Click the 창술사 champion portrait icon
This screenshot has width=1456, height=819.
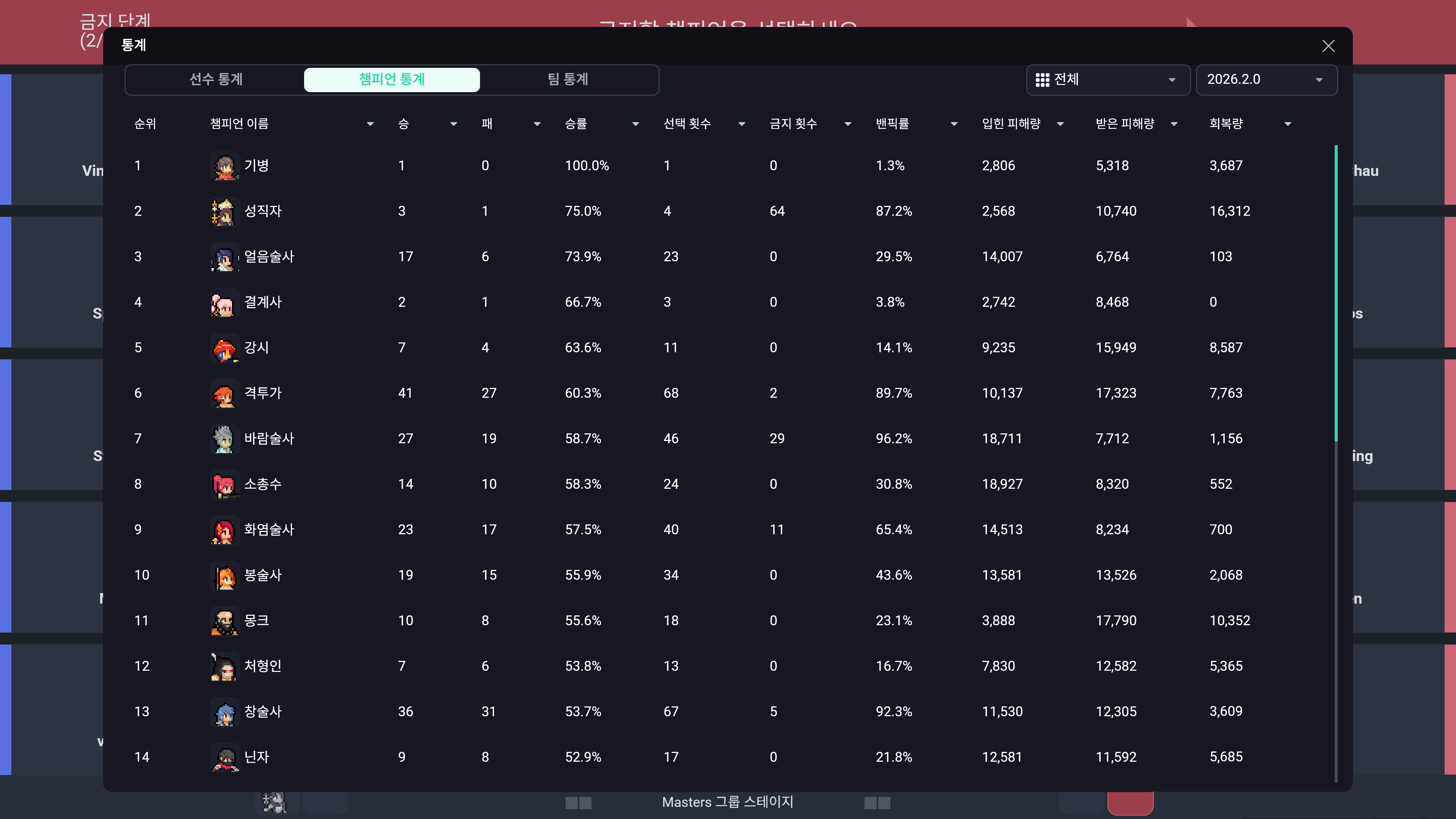(x=224, y=712)
